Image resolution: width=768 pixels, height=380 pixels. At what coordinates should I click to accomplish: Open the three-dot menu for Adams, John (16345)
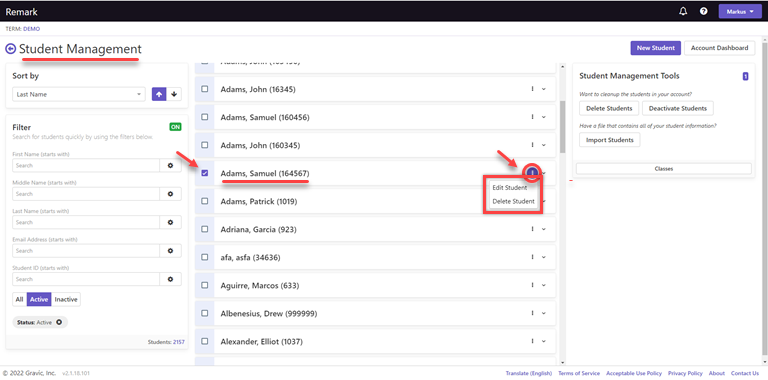[x=532, y=89]
